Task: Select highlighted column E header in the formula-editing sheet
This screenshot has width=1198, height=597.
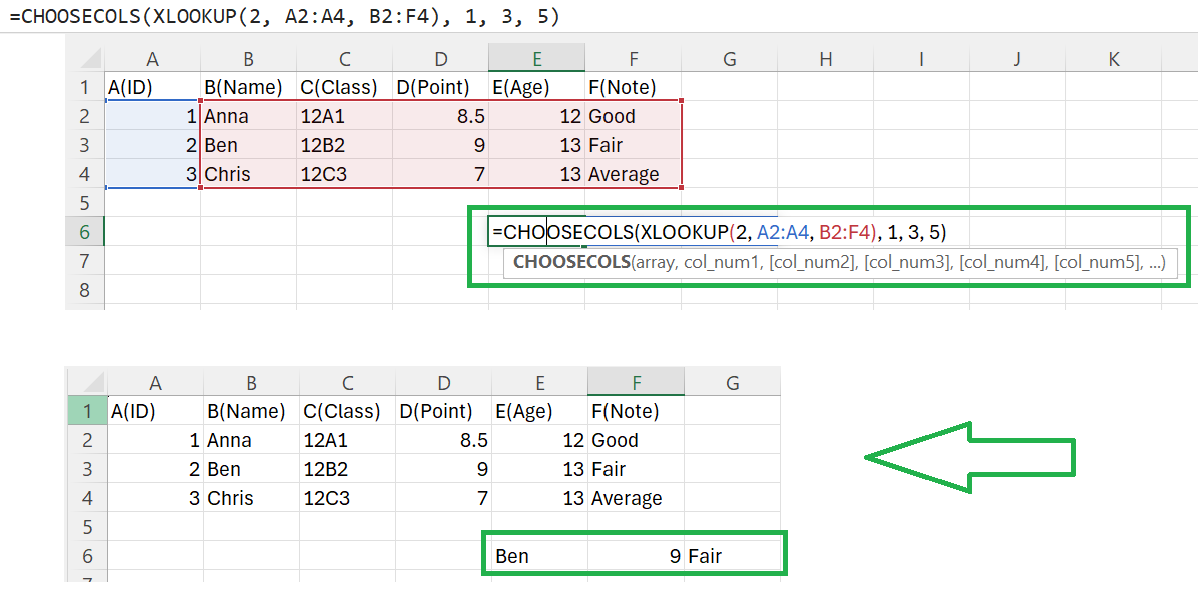Action: pyautogui.click(x=536, y=59)
